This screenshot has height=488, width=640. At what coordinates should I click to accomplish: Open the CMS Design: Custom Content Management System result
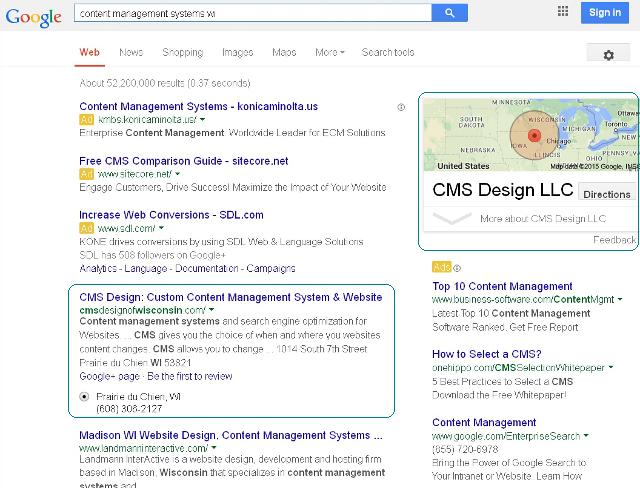tap(231, 297)
